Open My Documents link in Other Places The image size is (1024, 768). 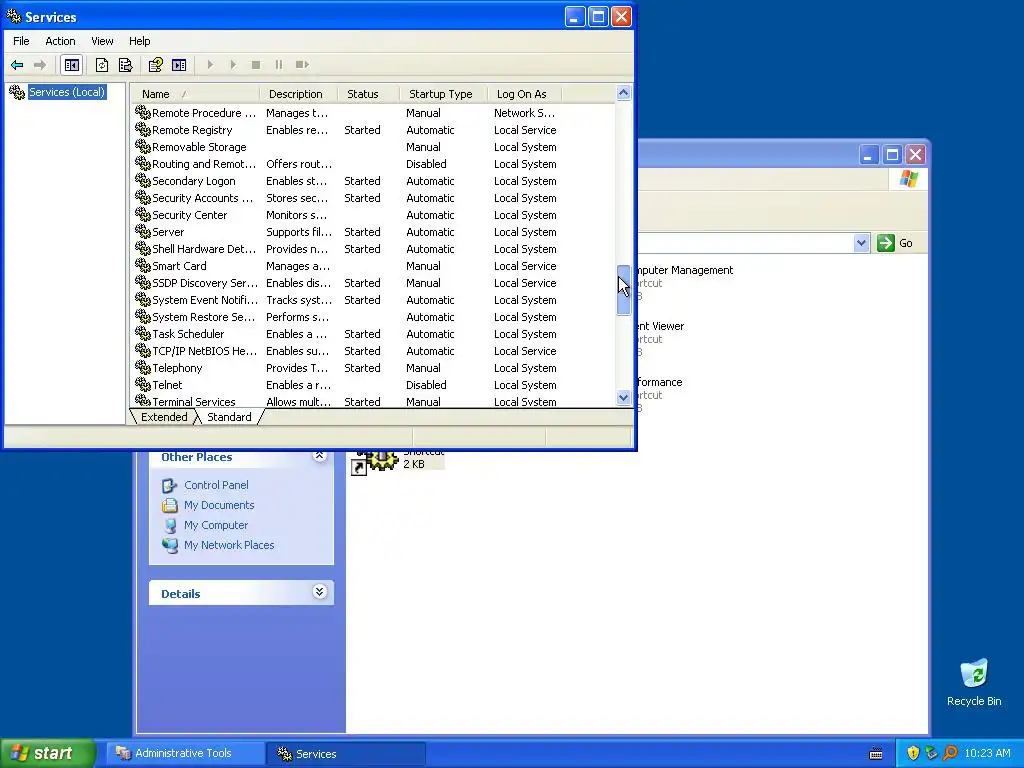(219, 505)
